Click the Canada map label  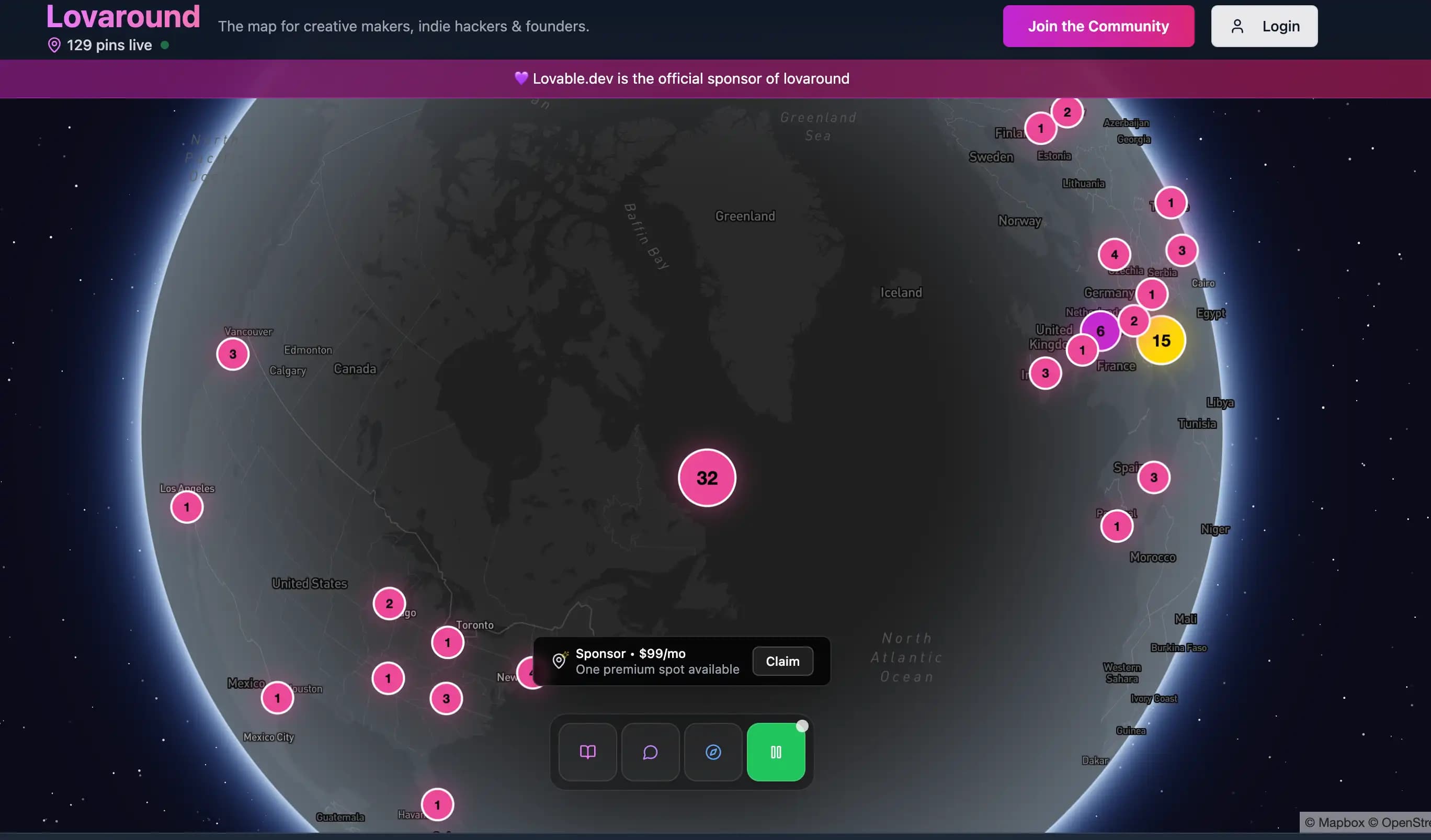pos(355,369)
